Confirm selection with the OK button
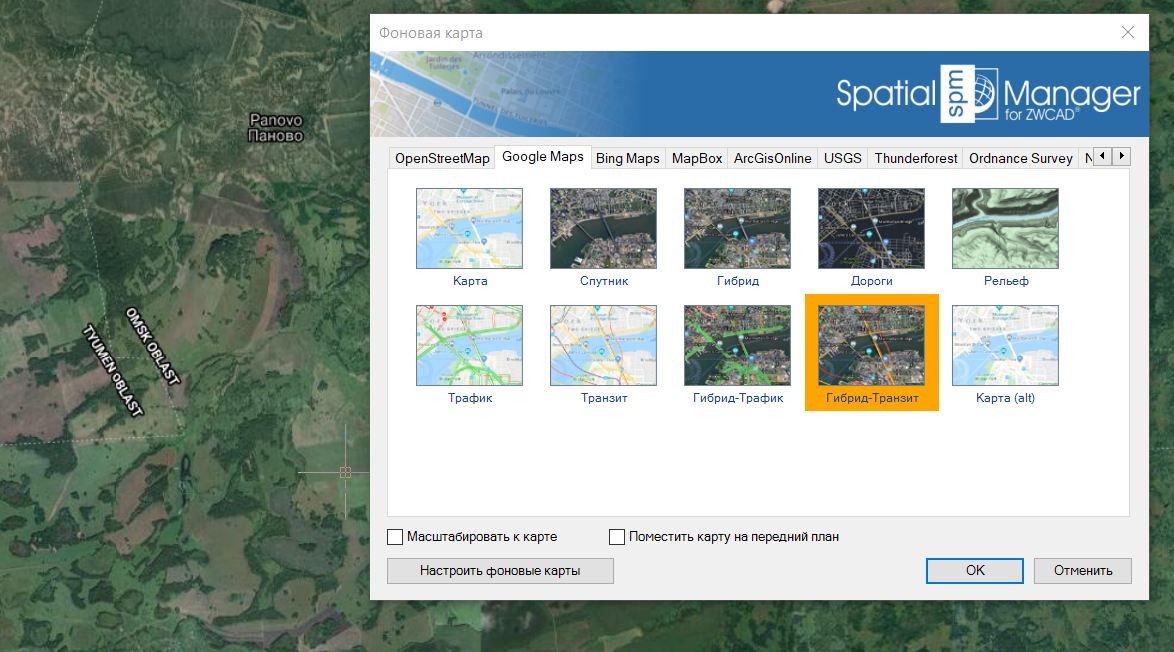This screenshot has height=652, width=1174. tap(975, 570)
